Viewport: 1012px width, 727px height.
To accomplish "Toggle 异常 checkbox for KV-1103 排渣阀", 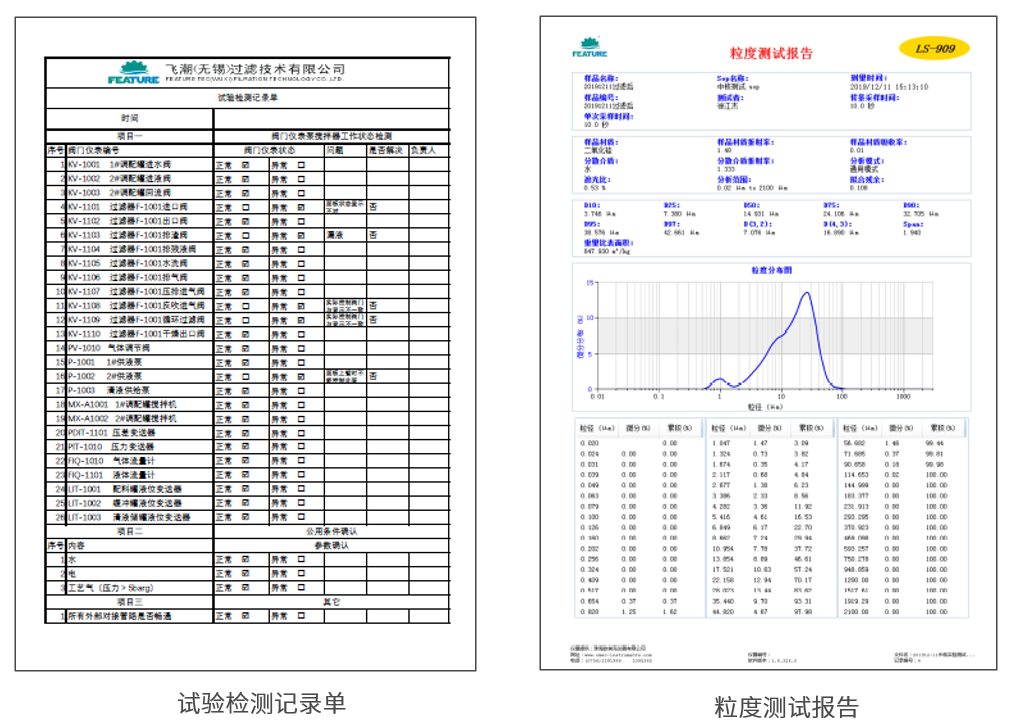I will coord(300,236).
